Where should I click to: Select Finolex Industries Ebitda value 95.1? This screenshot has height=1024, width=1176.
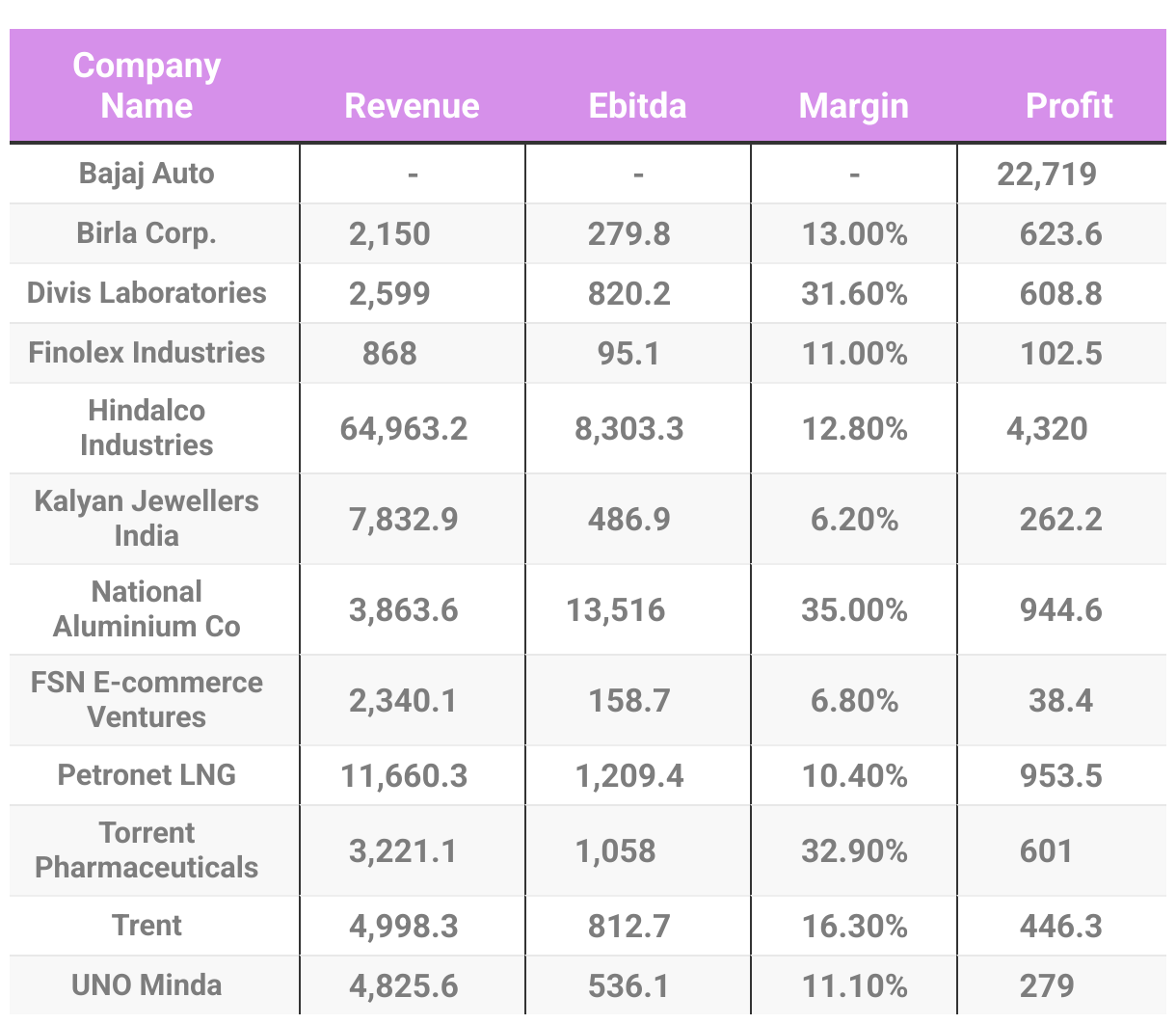tap(628, 354)
